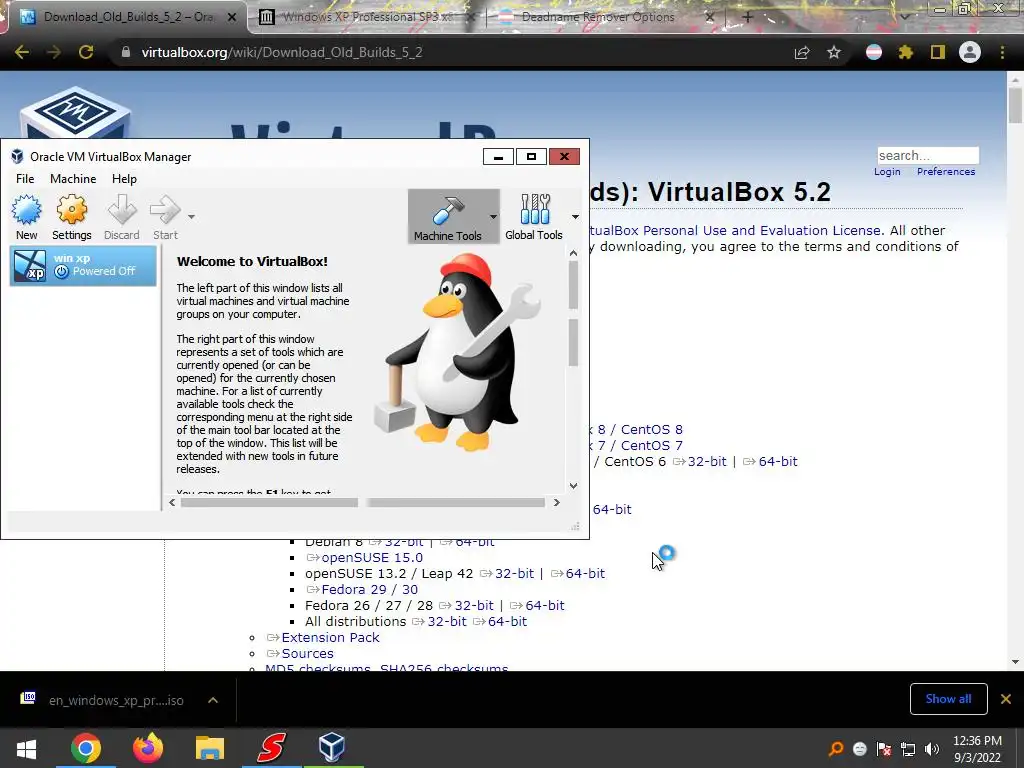The height and width of the screenshot is (768, 1024).
Task: Select Machine Tools hammer button
Action: pos(447,217)
